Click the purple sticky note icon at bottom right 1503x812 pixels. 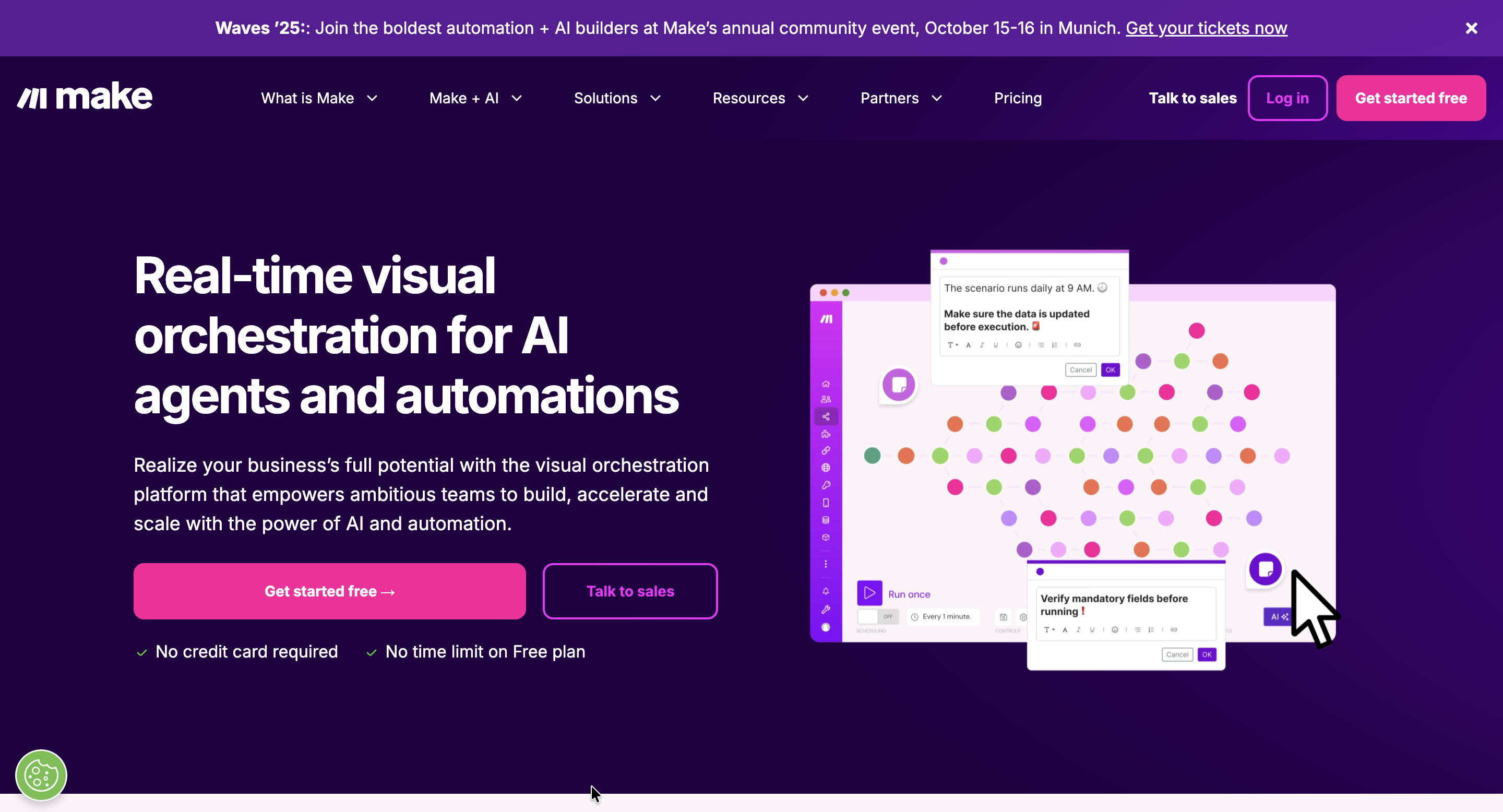pyautogui.click(x=1265, y=569)
